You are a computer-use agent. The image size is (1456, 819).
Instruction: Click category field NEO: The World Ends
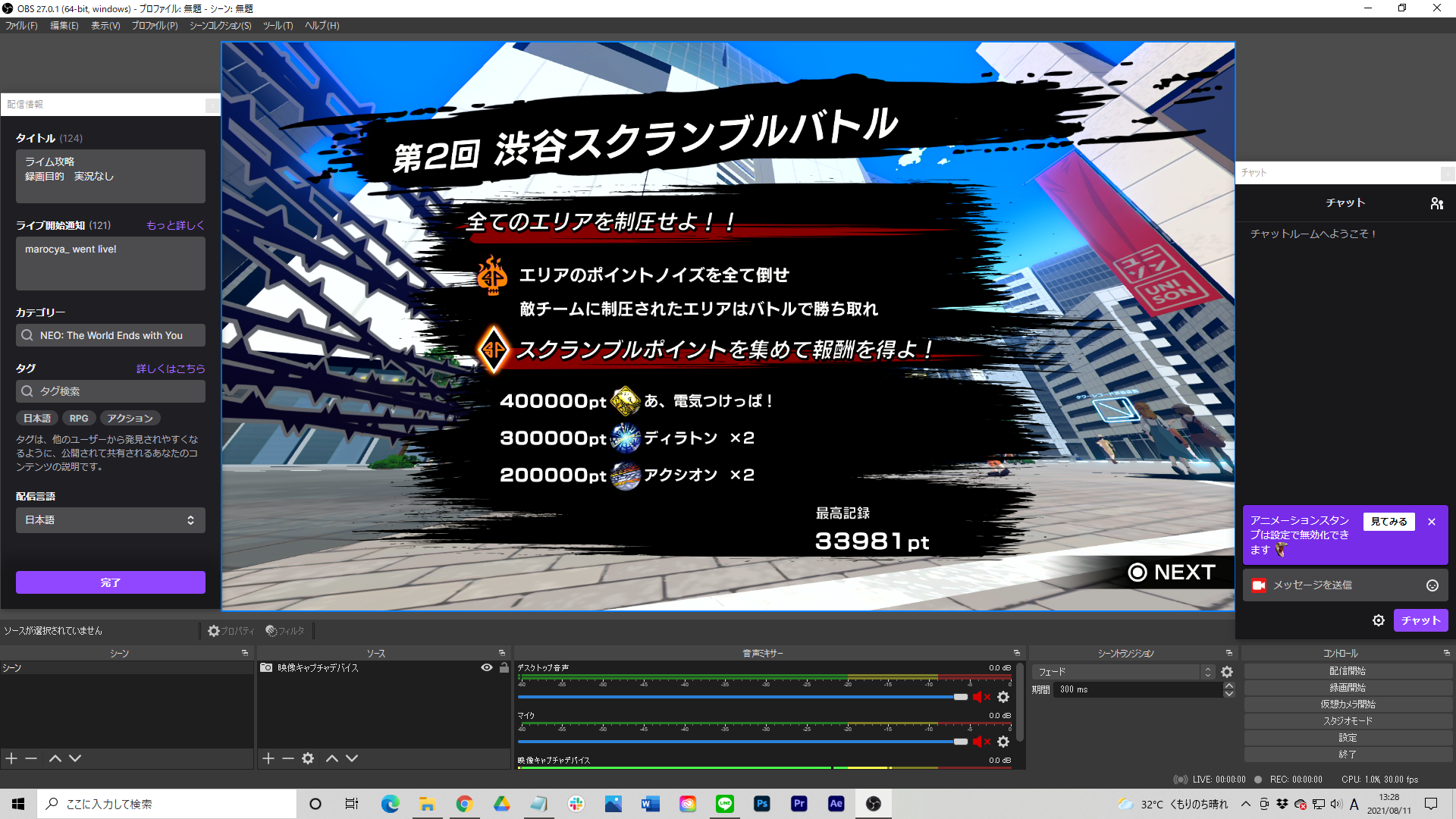111,335
